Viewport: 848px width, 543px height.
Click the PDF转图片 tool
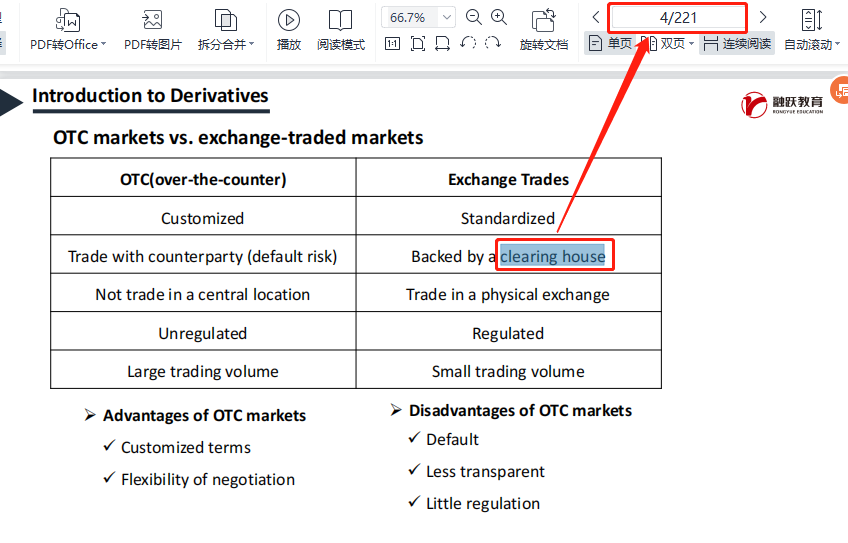pyautogui.click(x=152, y=29)
